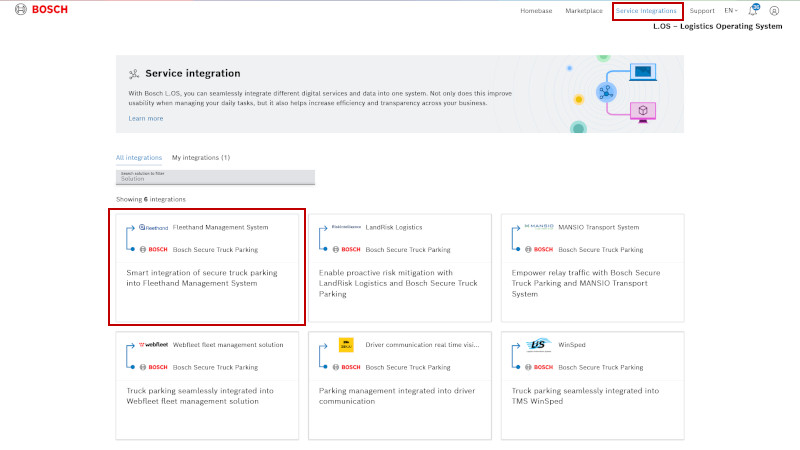Click 'Parking management integrated into driver communication' text
The height and width of the screenshot is (450, 800).
pyautogui.click(x=397, y=396)
